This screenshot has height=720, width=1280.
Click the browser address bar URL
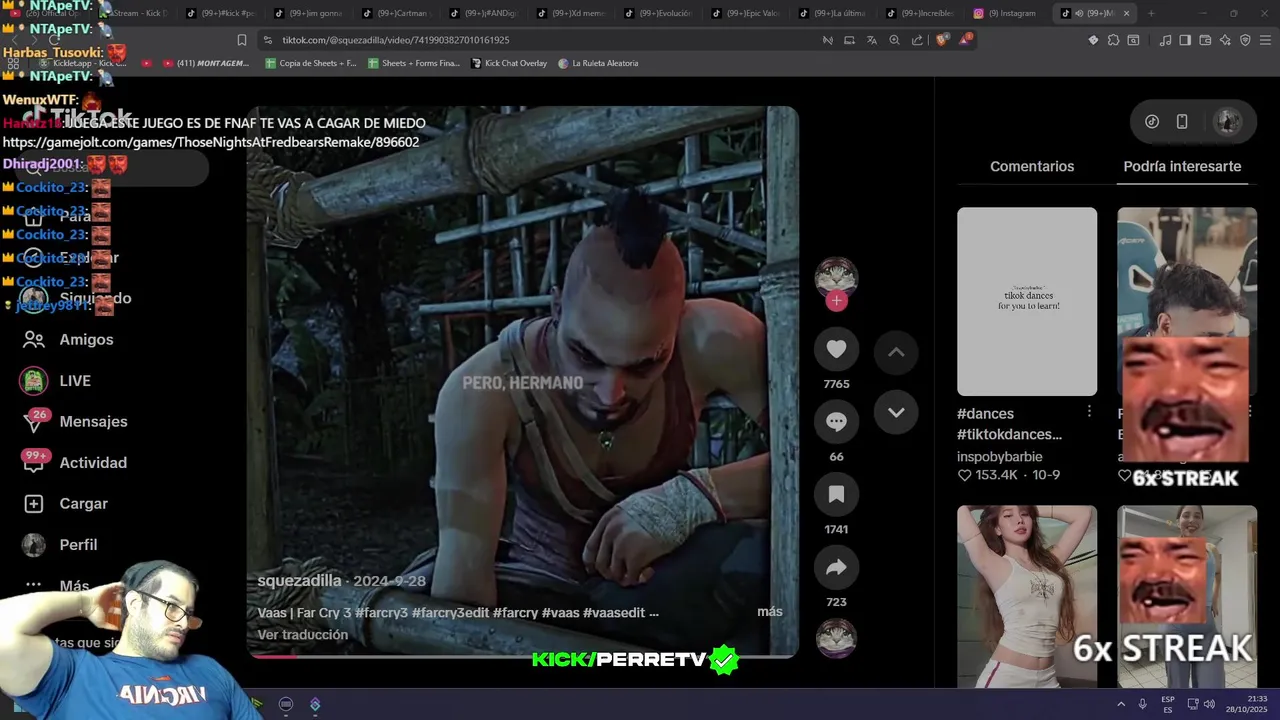pos(395,40)
